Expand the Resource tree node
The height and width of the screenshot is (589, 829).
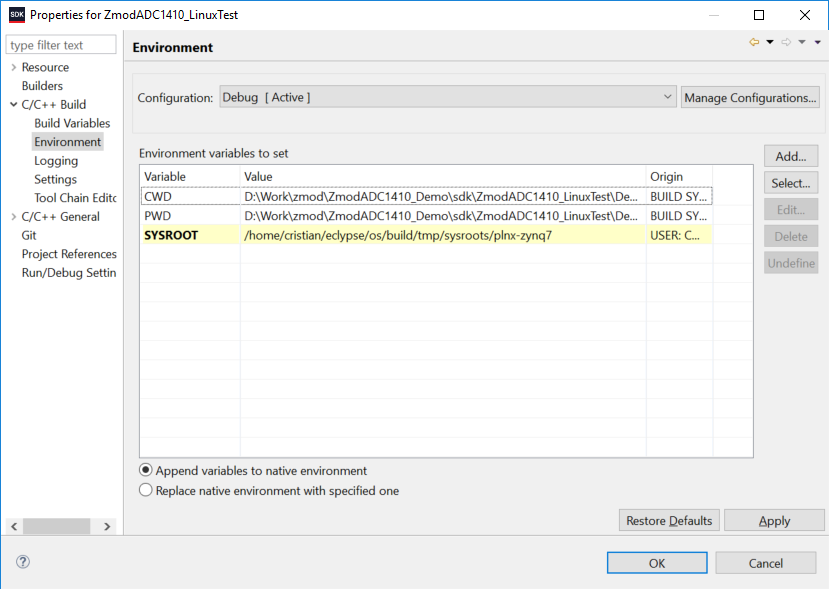[x=14, y=67]
